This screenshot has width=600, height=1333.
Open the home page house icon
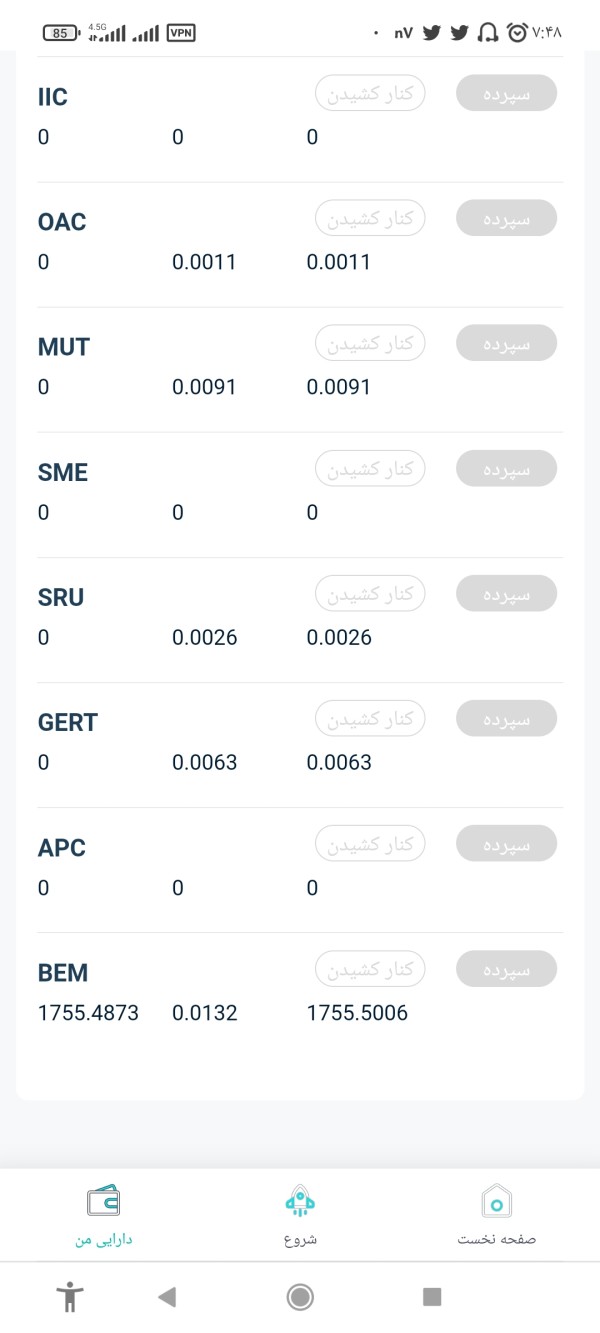[497, 1200]
